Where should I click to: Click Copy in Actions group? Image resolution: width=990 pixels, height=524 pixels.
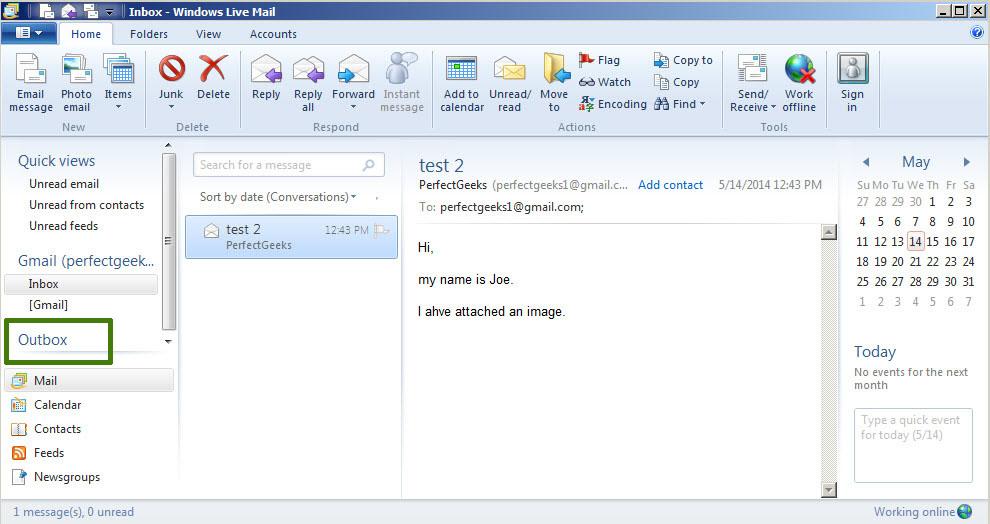676,82
